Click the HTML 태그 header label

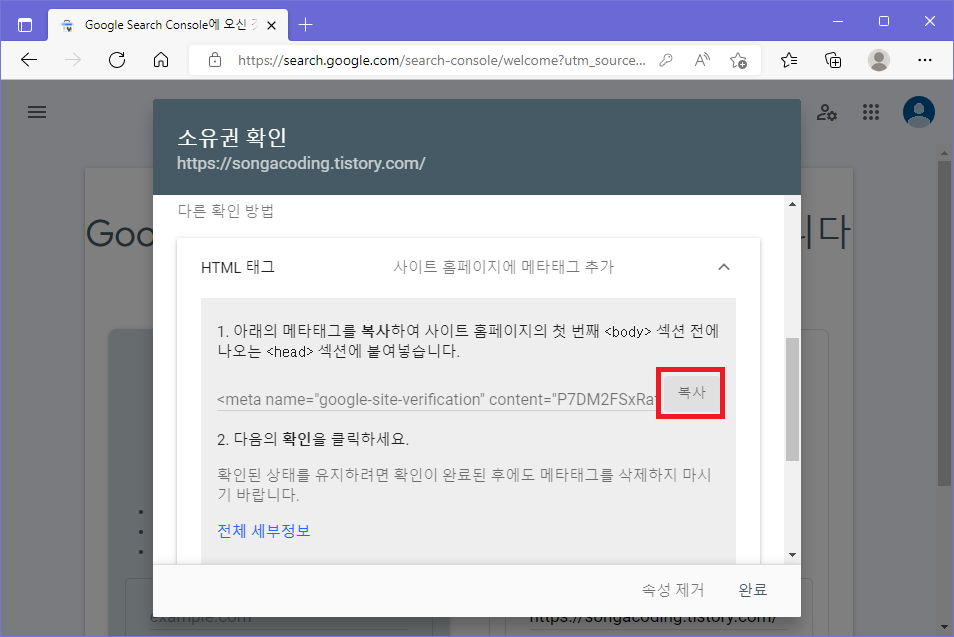coord(238,267)
